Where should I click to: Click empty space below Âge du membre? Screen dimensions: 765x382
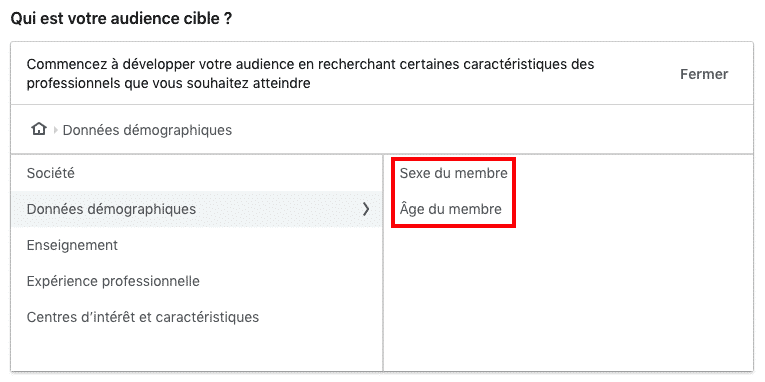(x=568, y=298)
